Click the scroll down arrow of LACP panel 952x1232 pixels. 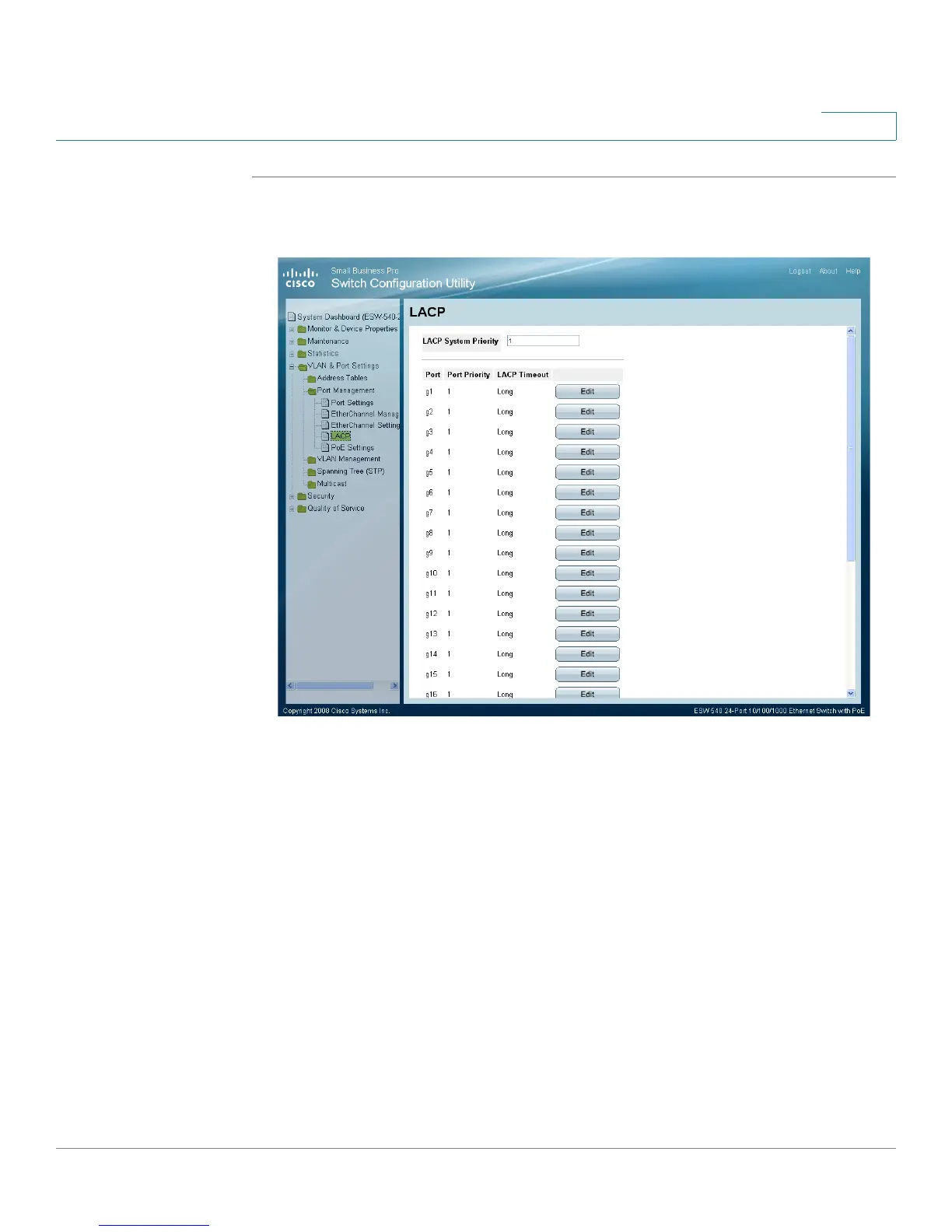850,693
